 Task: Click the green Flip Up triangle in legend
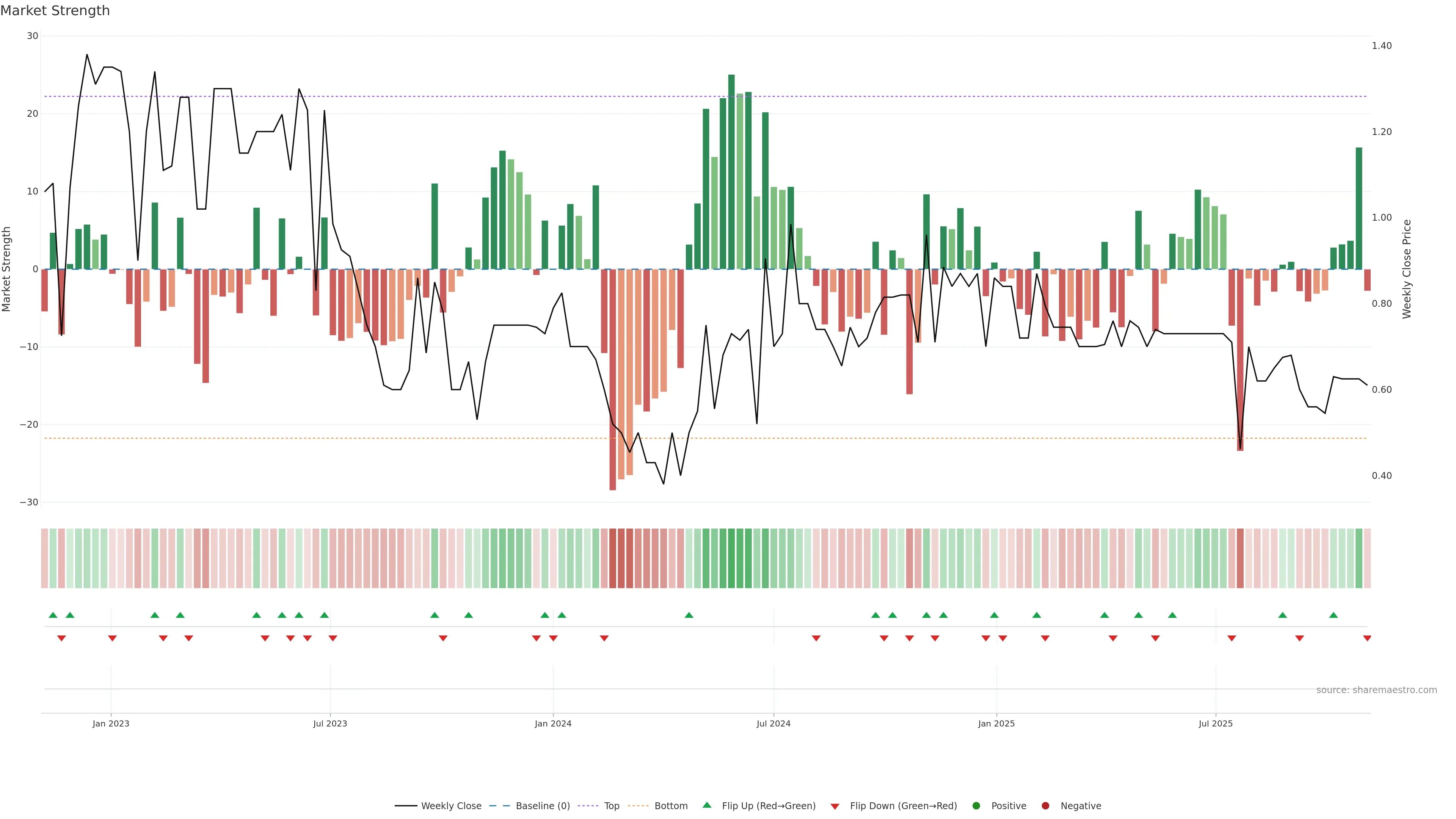click(x=706, y=805)
